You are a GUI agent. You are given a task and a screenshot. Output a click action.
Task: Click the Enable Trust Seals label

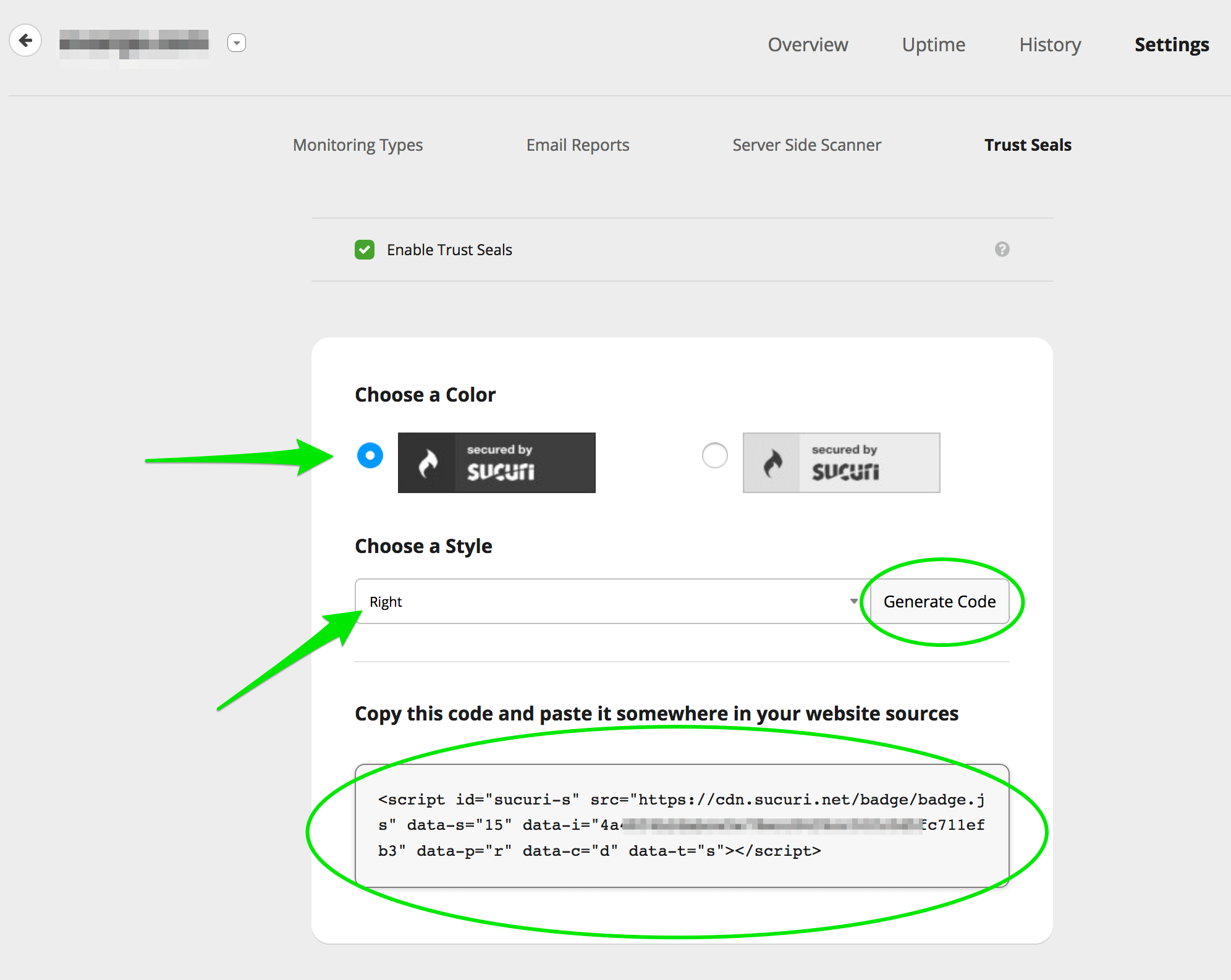(x=449, y=250)
